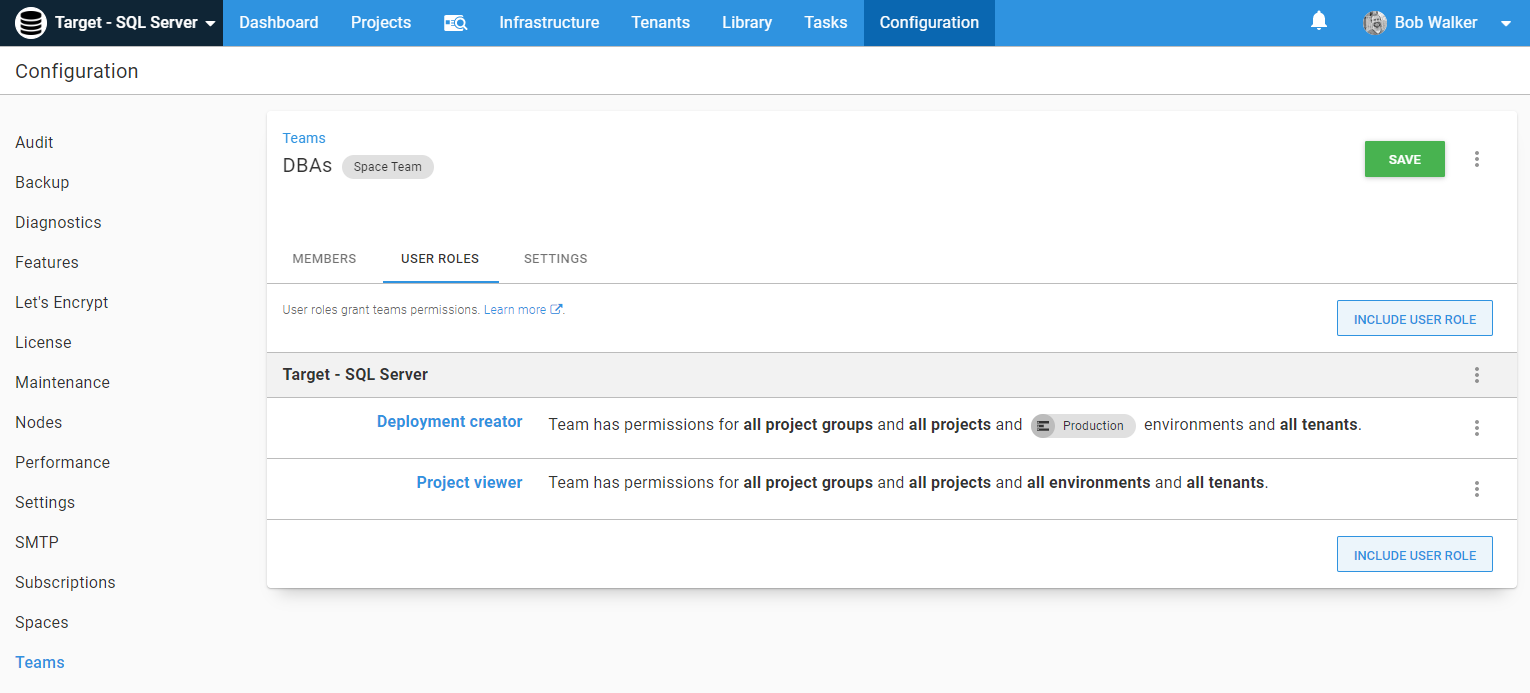Screen dimensions: 1530x693
Task: Expand the Target - SQL Server space switcher
Action: tap(210, 23)
